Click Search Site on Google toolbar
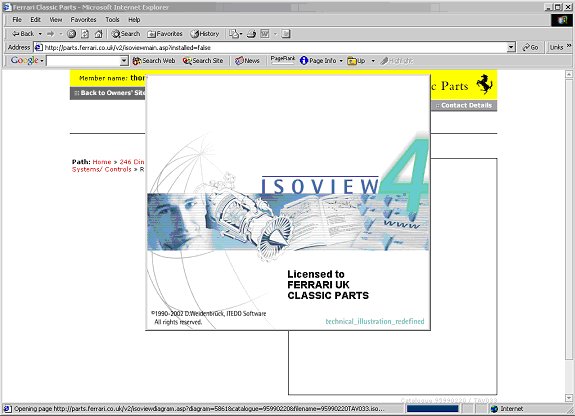The width and height of the screenshot is (575, 416). (x=203, y=61)
